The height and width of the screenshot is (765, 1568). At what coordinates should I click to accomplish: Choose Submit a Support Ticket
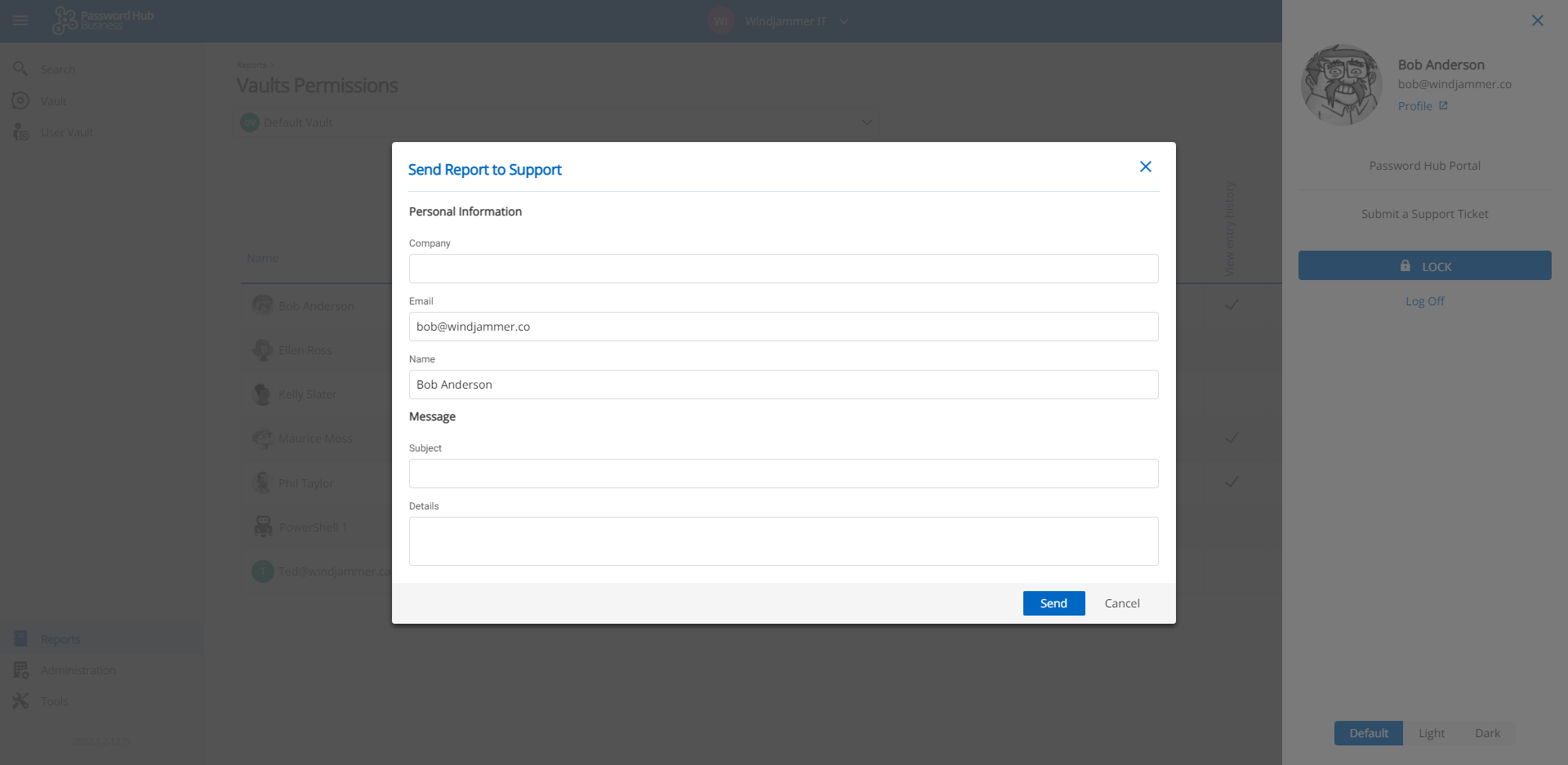1424,214
